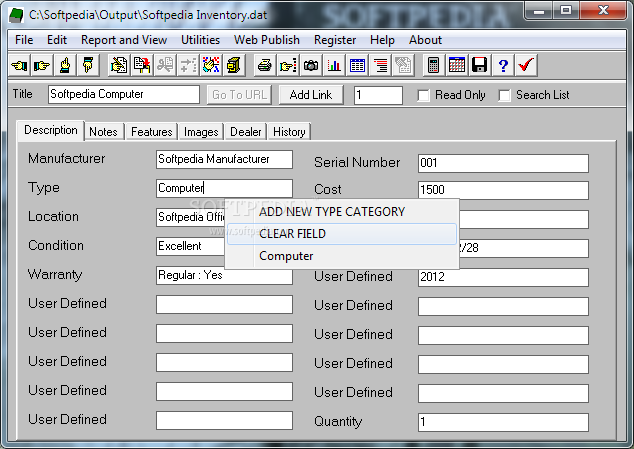Click the camera icon in toolbar
Viewport: 634px width, 449px height.
coord(311,65)
